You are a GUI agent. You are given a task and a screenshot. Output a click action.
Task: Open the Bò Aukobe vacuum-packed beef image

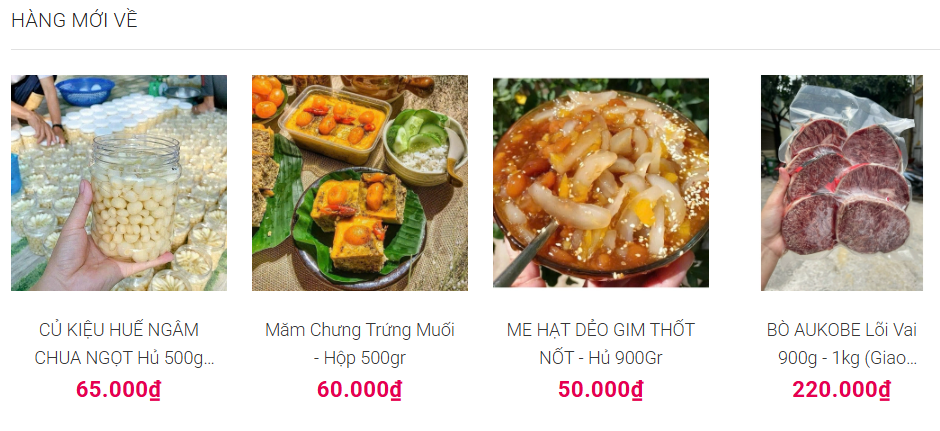(x=842, y=183)
